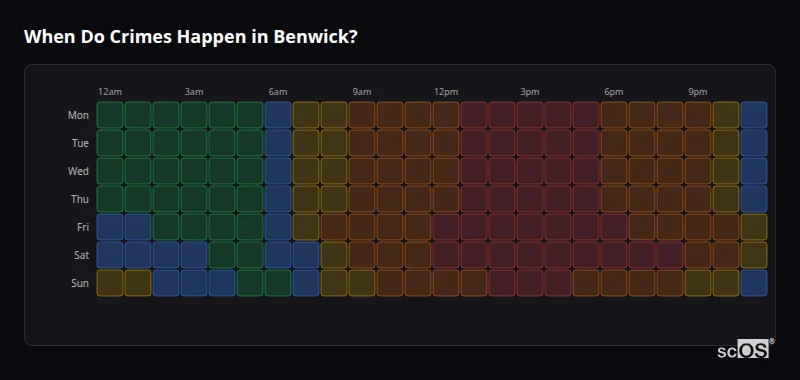Click the 9am column header
Image resolution: width=800 pixels, height=380 pixels.
click(362, 92)
